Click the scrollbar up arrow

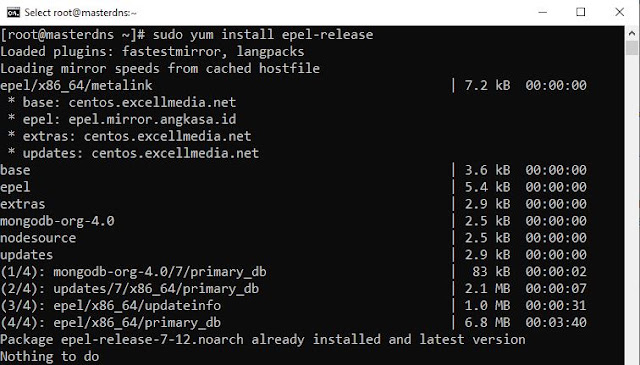(632, 33)
